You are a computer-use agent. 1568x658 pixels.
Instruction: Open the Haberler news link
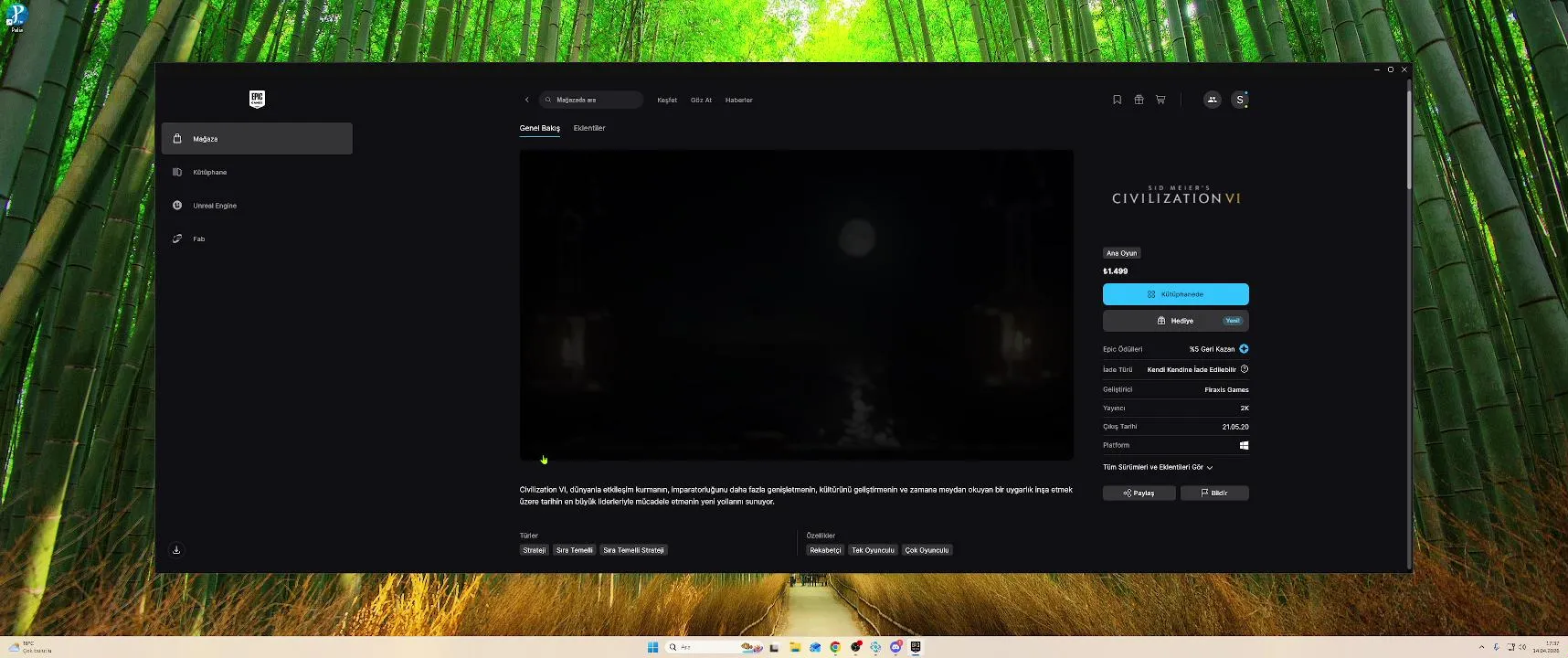click(738, 101)
